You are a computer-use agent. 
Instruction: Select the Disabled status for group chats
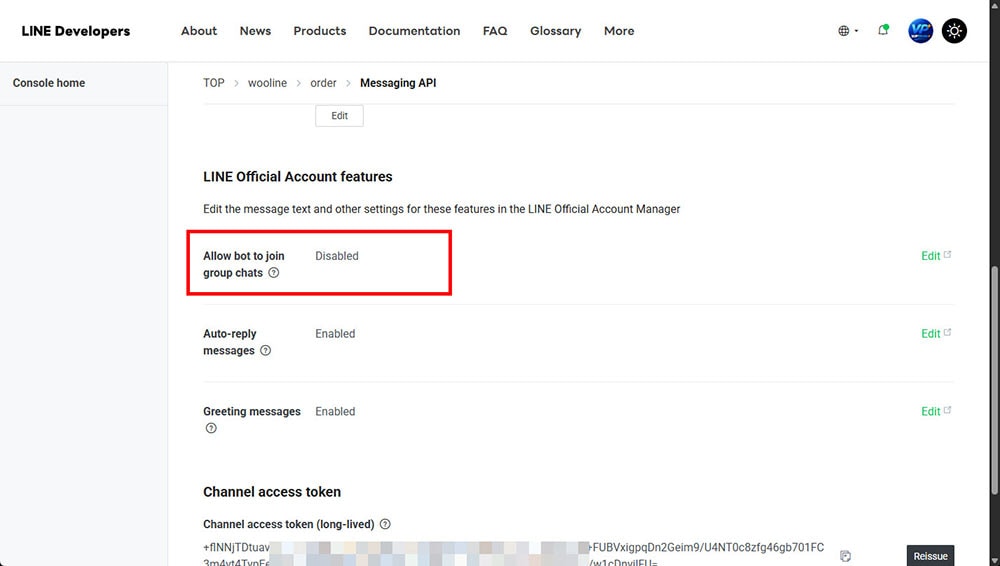point(337,256)
